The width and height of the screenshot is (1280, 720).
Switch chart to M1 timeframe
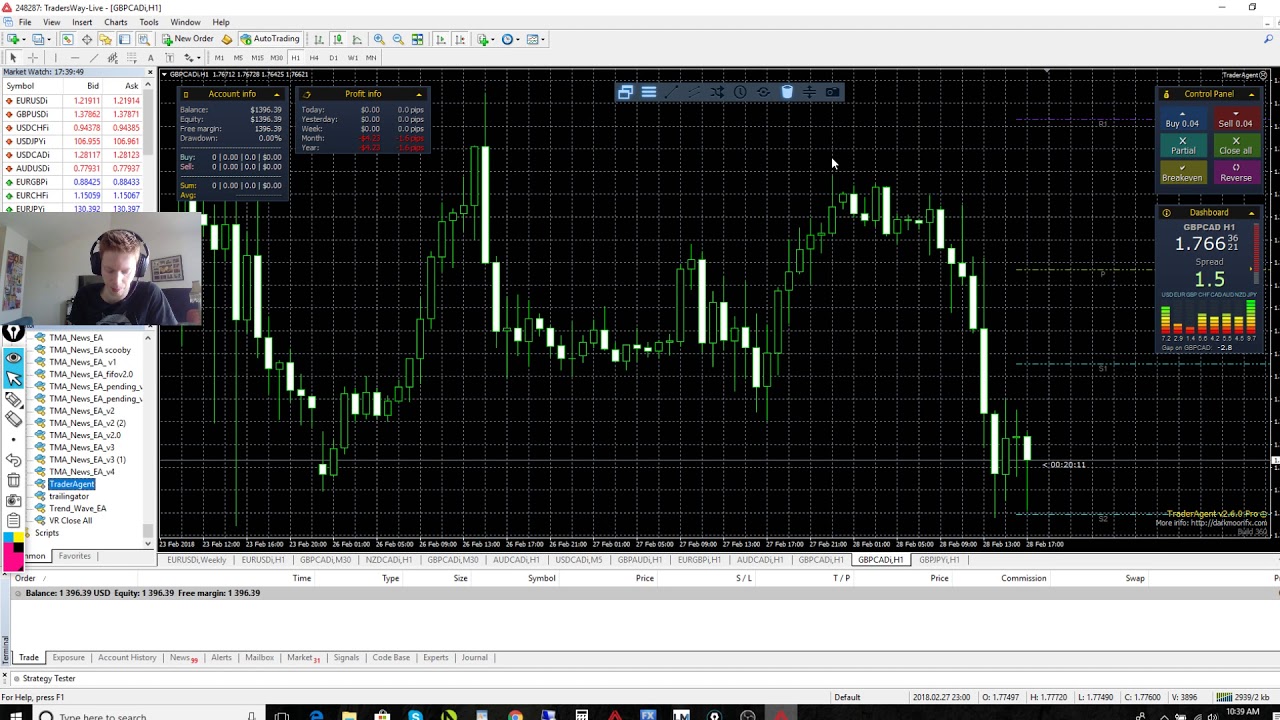[x=219, y=58]
